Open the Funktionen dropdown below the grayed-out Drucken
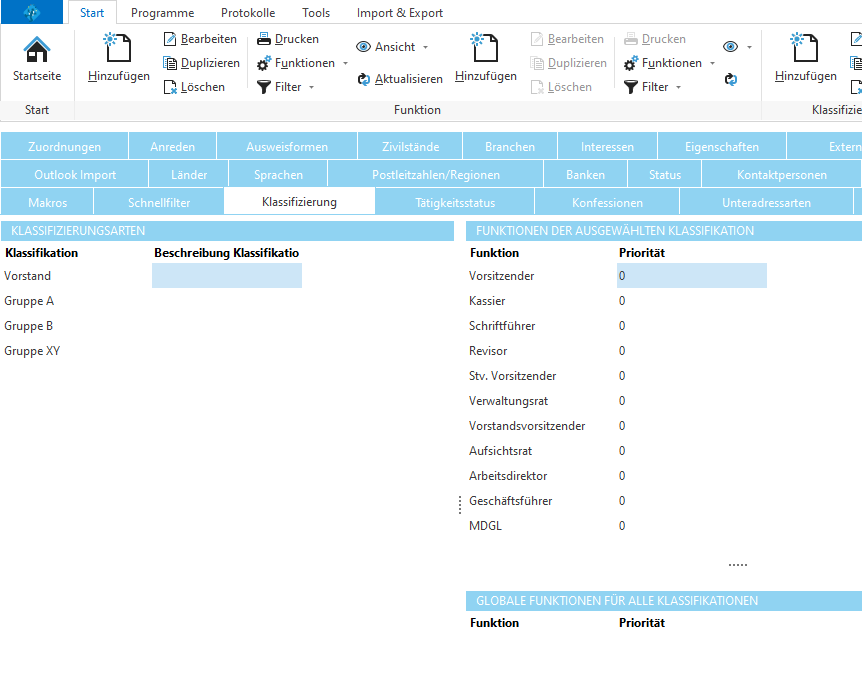The image size is (862, 698). 669,63
